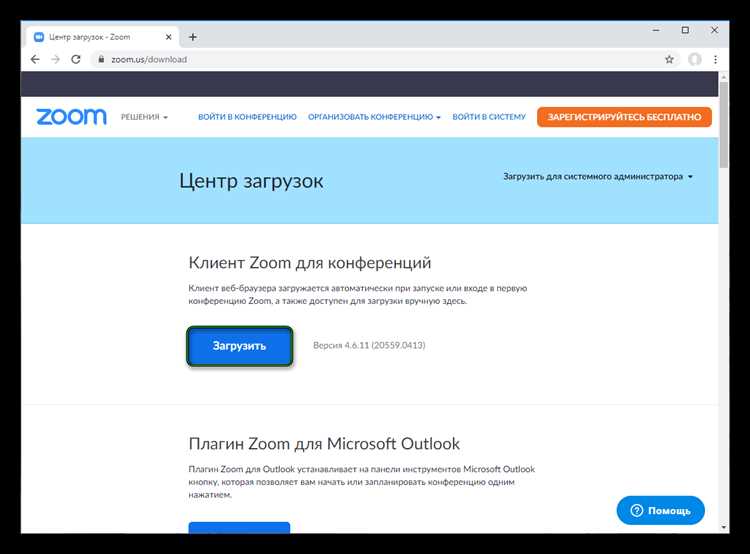
Task: Click version text Версия 4.6.11
Action: tap(369, 345)
